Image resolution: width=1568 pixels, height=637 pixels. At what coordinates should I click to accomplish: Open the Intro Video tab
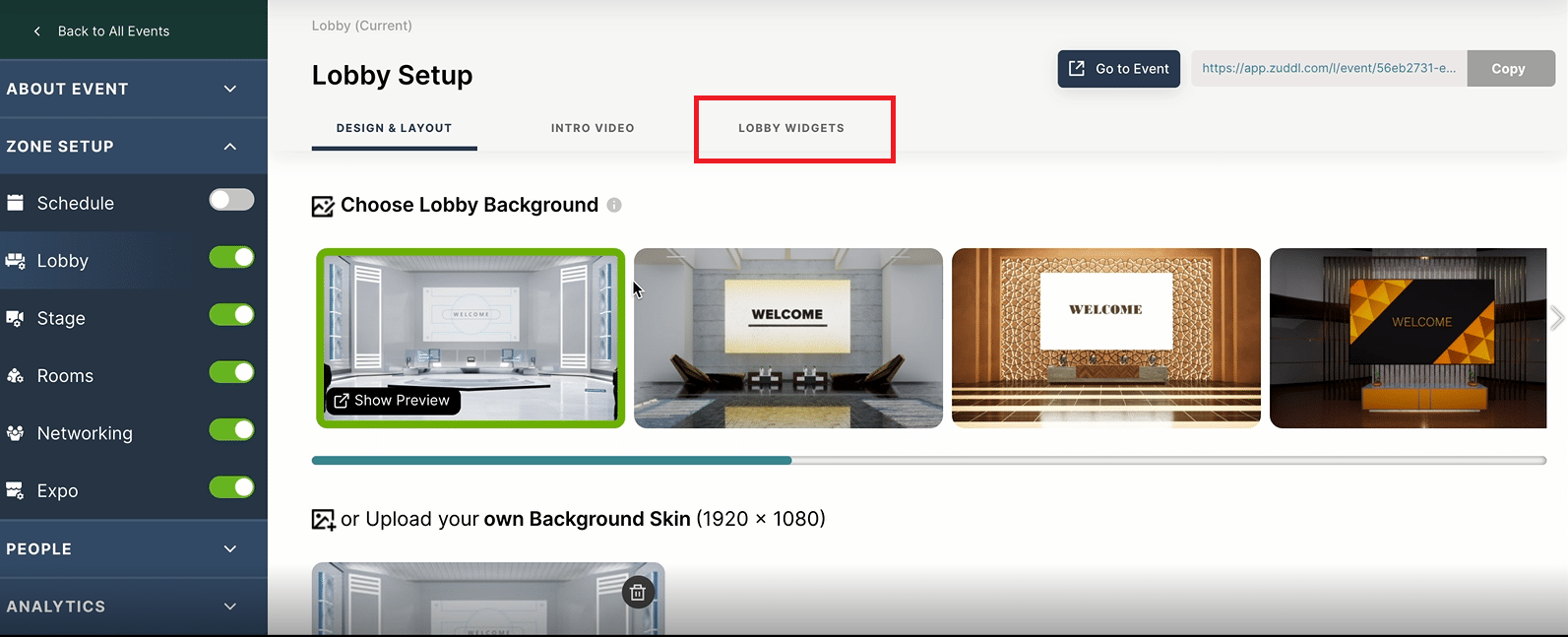593,128
